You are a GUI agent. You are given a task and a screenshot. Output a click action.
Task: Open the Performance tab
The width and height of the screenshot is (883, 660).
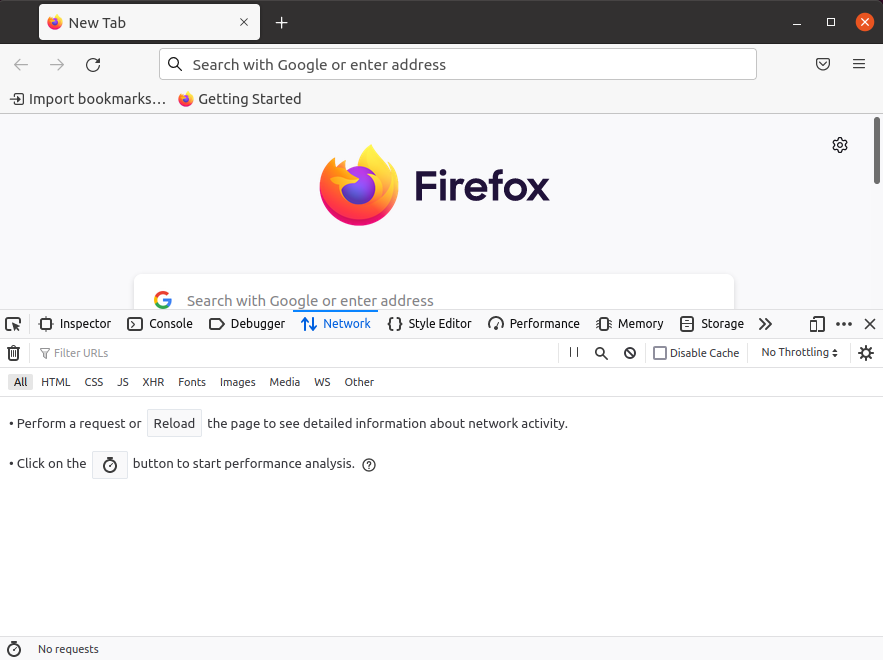click(x=534, y=324)
